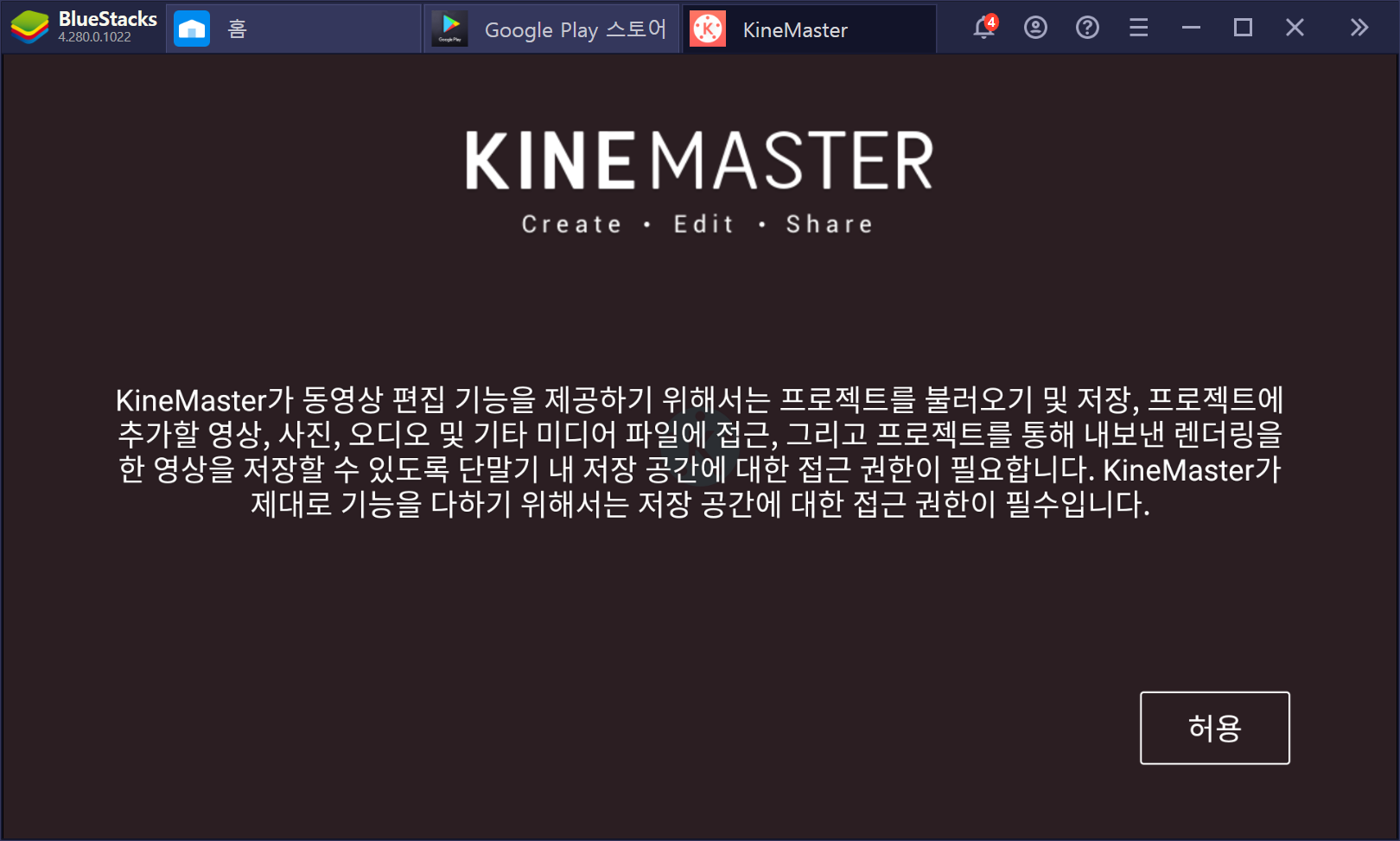Image resolution: width=1400 pixels, height=841 pixels.
Task: Click the Home tab house icon
Action: coord(192,29)
